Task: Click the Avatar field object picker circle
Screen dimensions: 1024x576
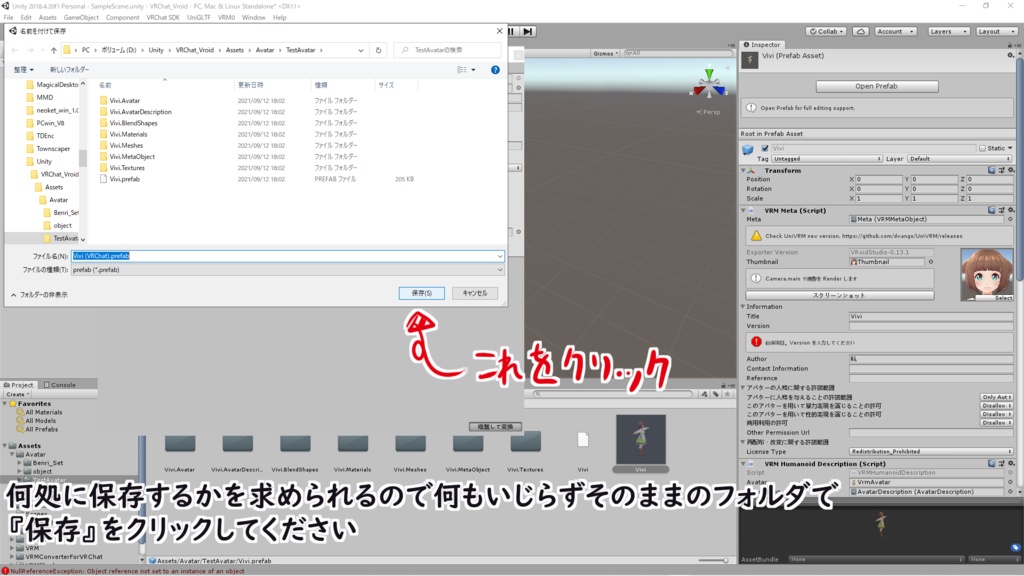Action: coord(1008,482)
